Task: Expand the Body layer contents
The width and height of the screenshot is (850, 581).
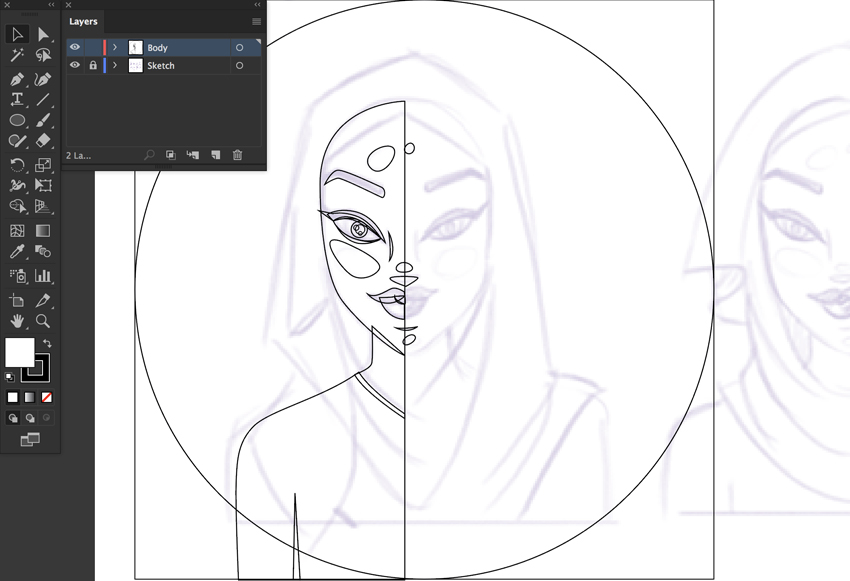Action: pyautogui.click(x=115, y=47)
